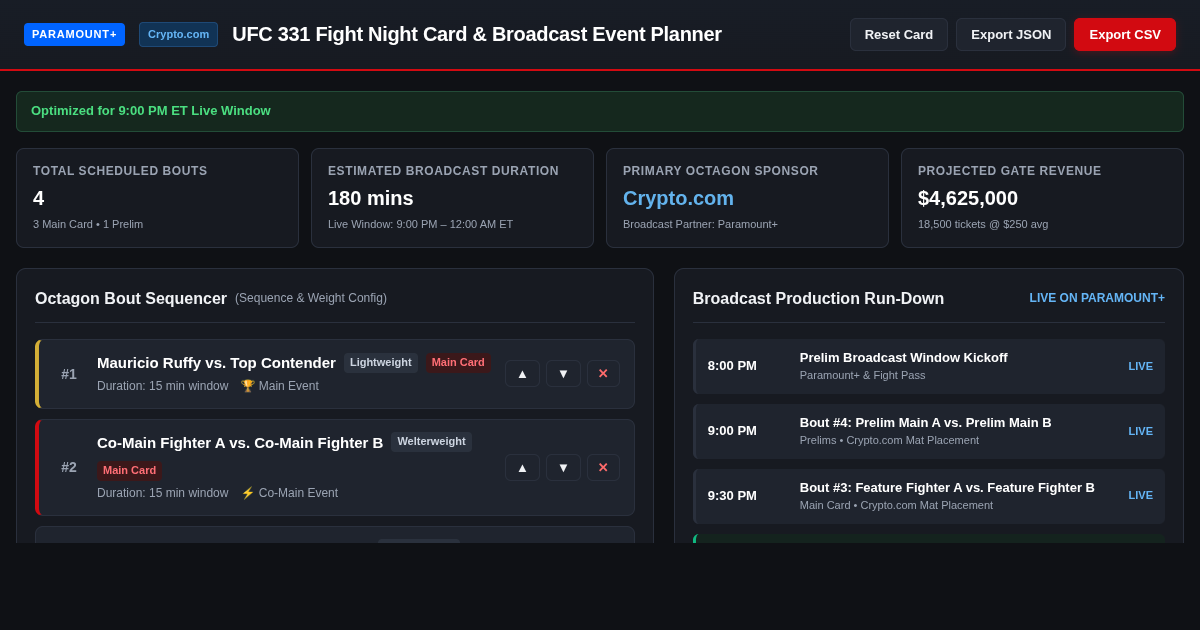
Task: Open the Total Scheduled Bouts card
Action: (157, 198)
